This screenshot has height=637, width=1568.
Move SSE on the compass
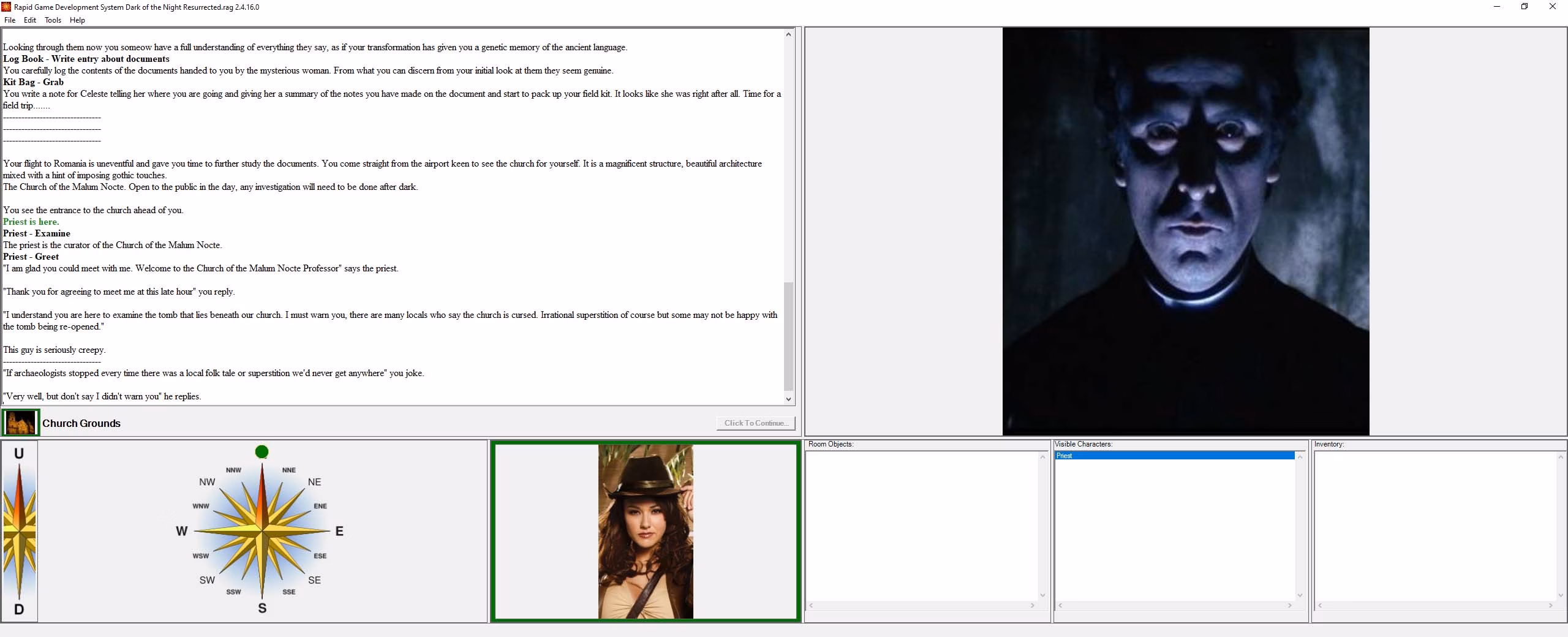click(x=289, y=592)
